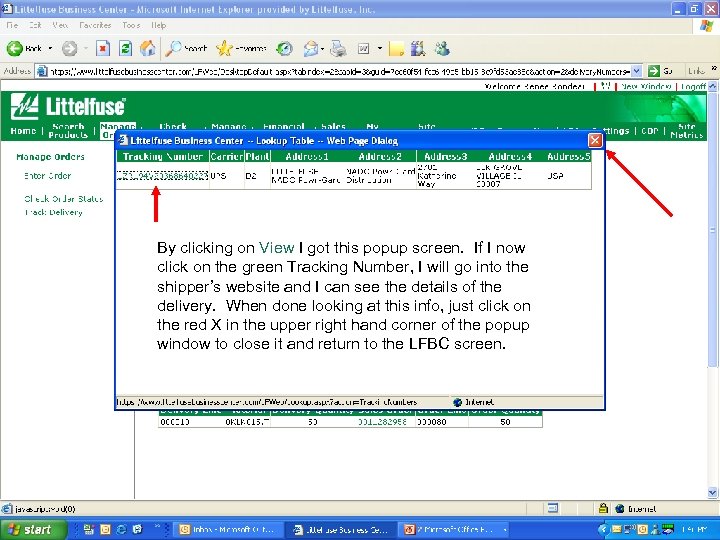Open the CDP navigation tab

click(649, 131)
